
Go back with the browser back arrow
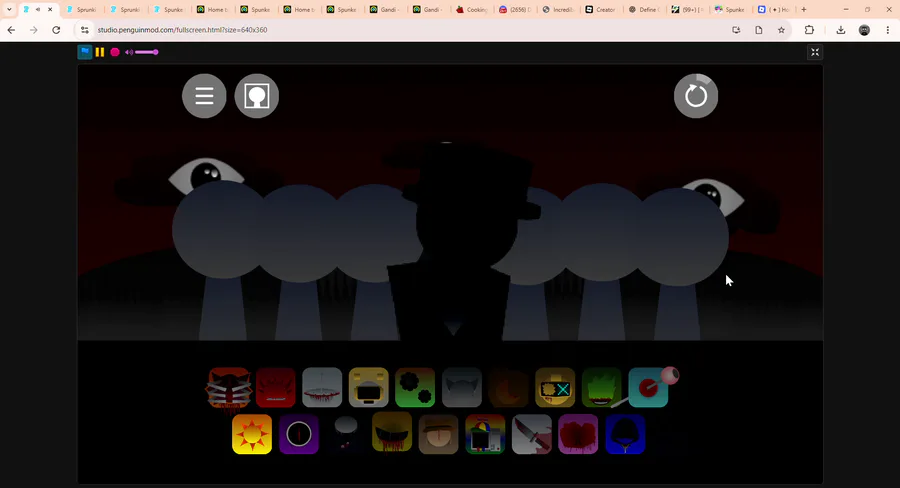click(x=11, y=30)
